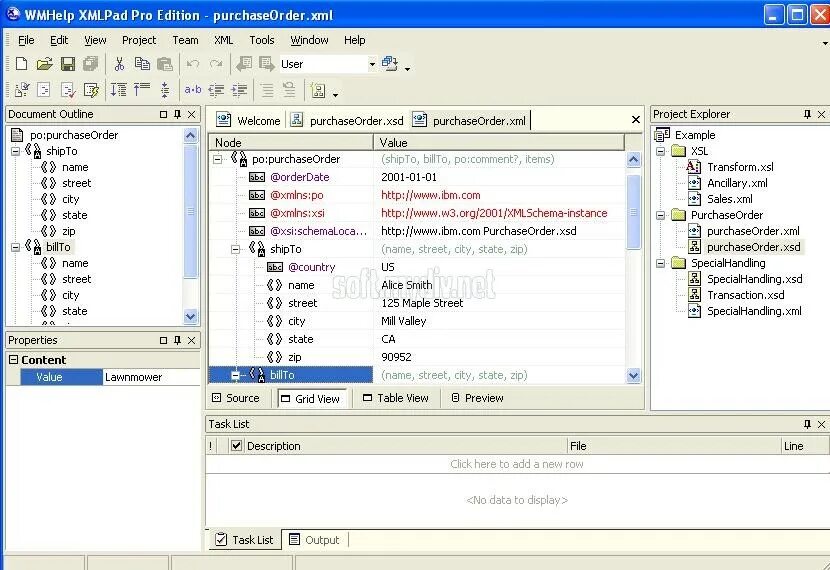
Task: Select the @orderDate attribute row
Action: pos(417,177)
